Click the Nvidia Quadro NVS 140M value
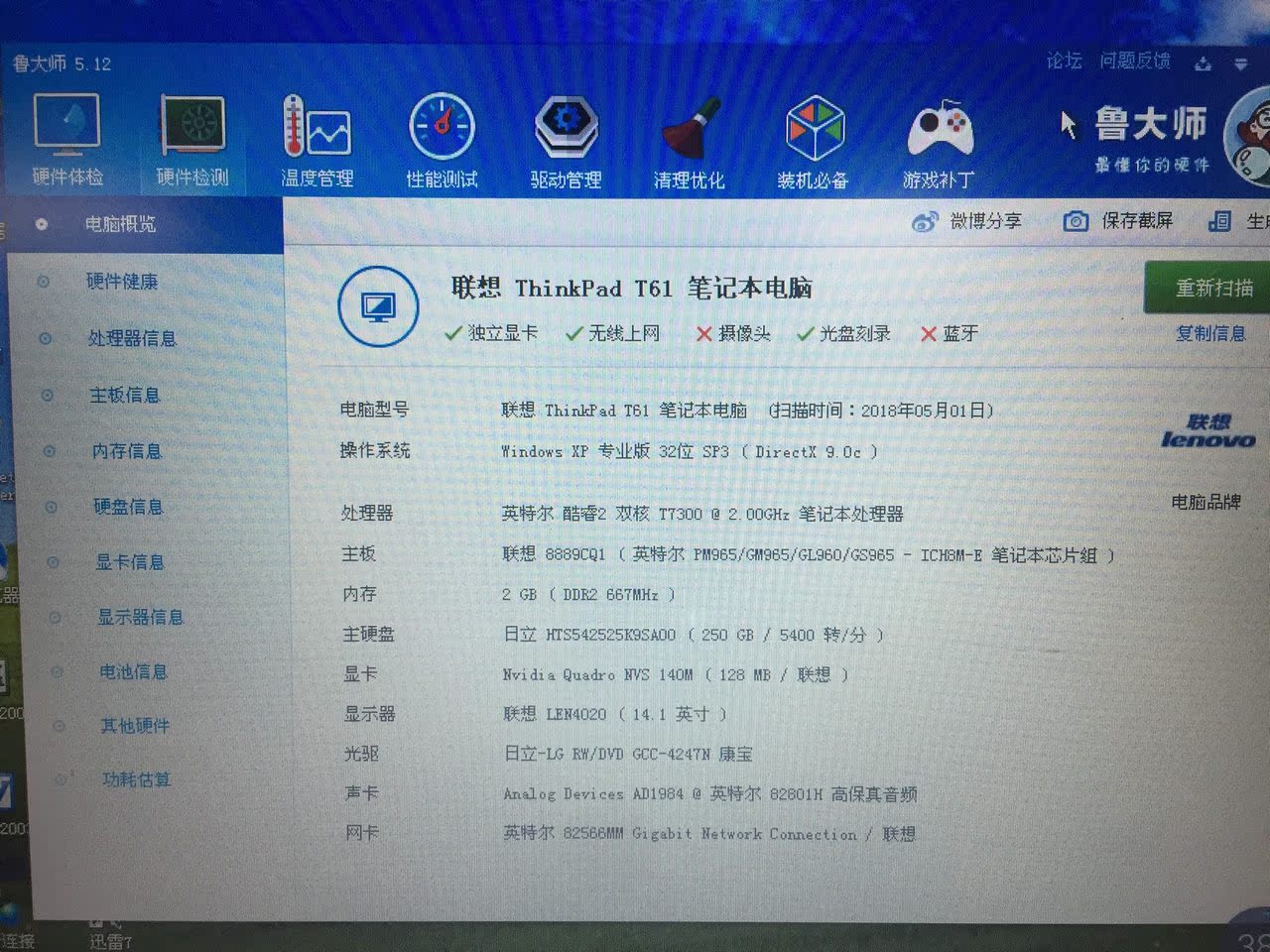The width and height of the screenshot is (1270, 952). point(676,674)
